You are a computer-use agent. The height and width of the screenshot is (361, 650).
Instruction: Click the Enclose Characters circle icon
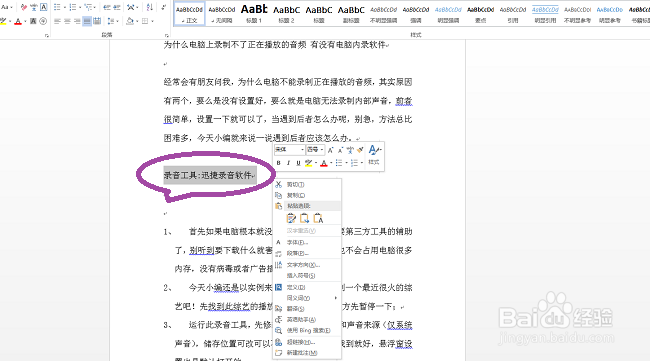(x=43, y=21)
